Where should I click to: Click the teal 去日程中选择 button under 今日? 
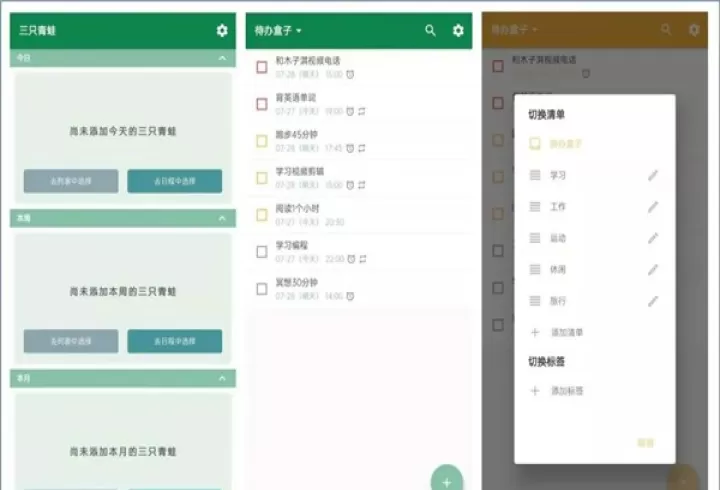(x=174, y=181)
